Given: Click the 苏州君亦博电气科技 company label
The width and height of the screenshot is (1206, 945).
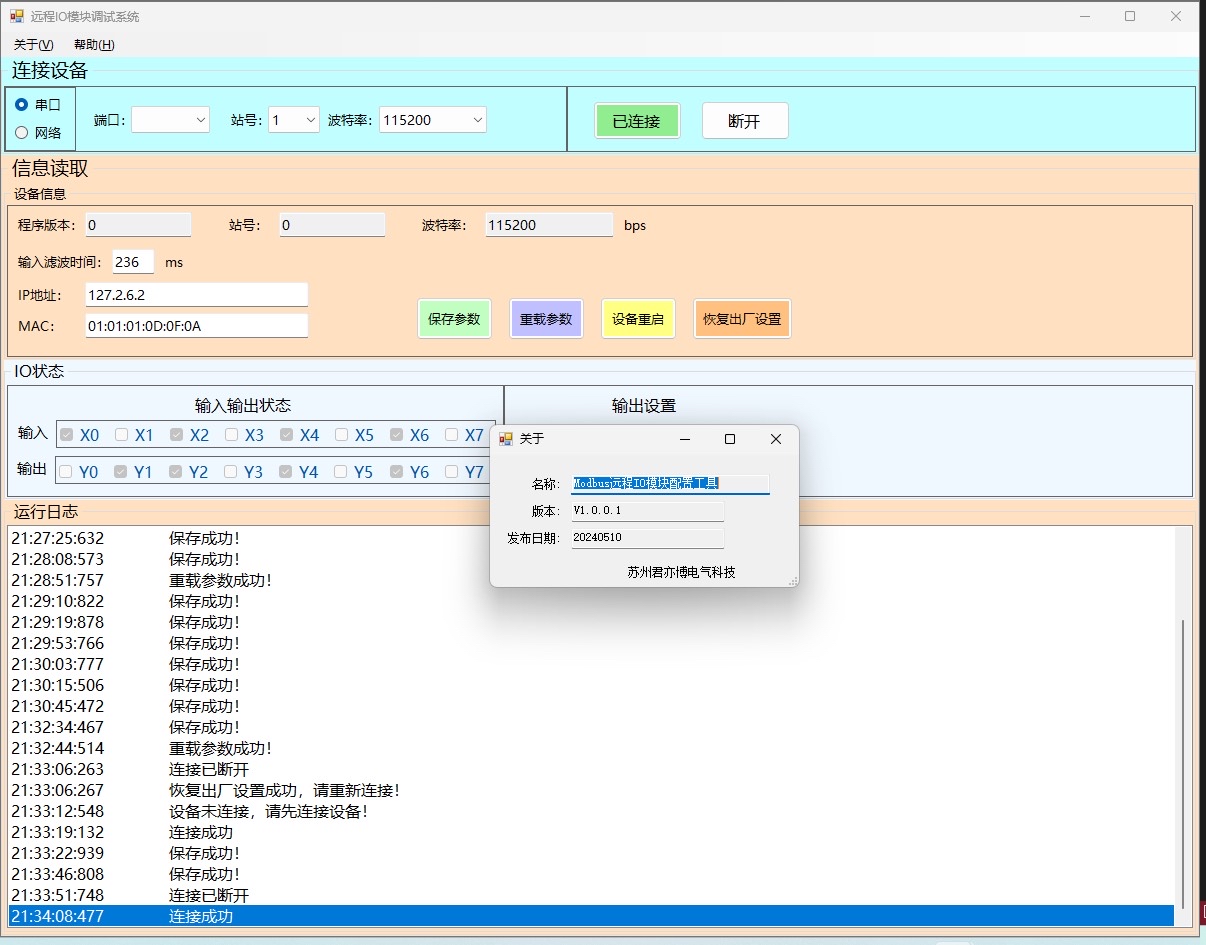Looking at the screenshot, I should tap(681, 573).
